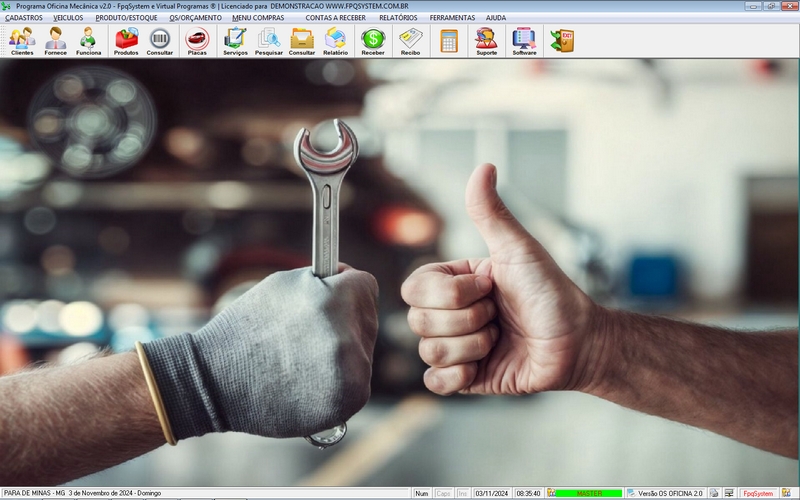The width and height of the screenshot is (800, 500).
Task: Click the 08:35:40 clock field
Action: point(528,493)
